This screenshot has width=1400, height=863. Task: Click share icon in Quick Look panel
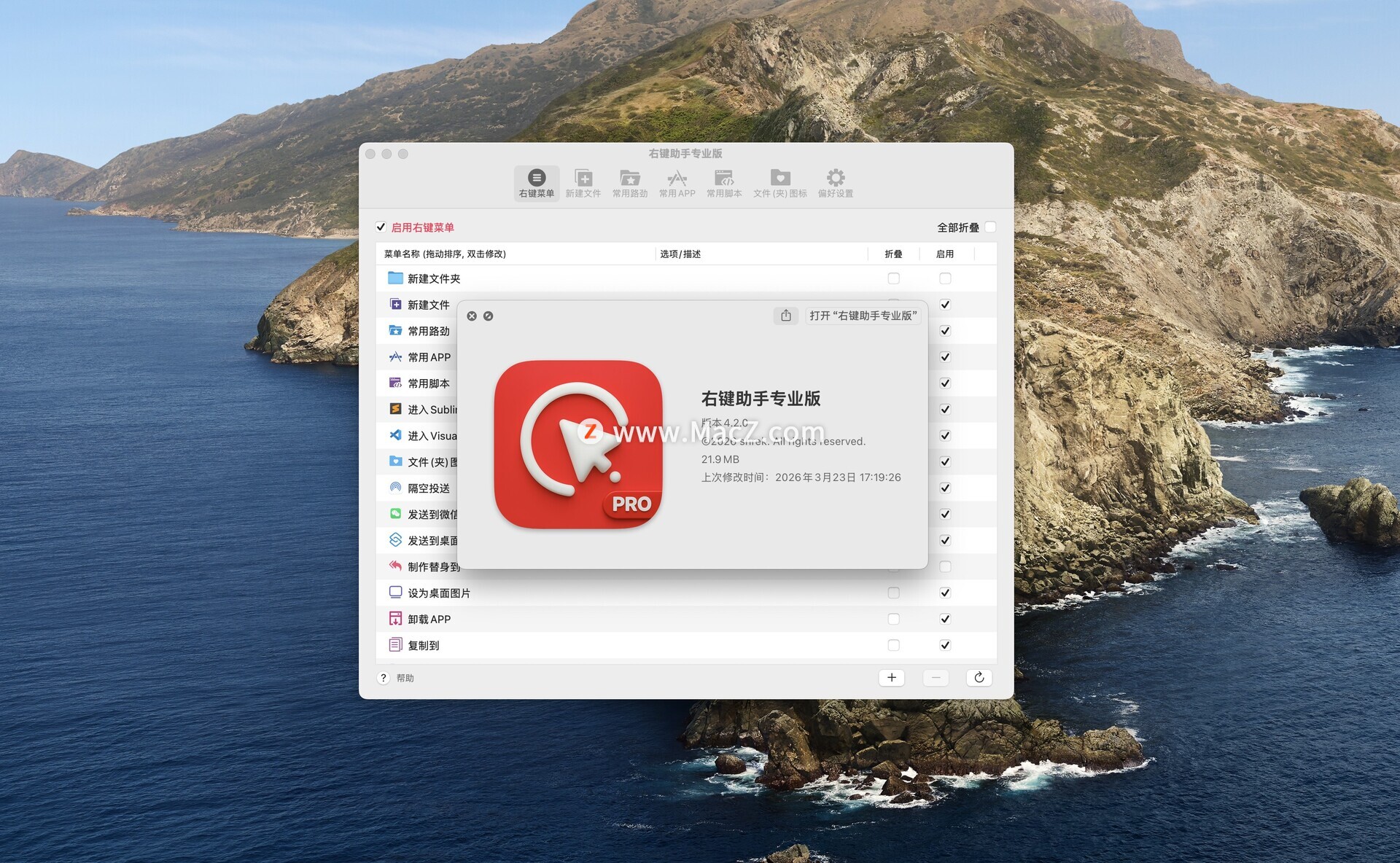pos(785,316)
